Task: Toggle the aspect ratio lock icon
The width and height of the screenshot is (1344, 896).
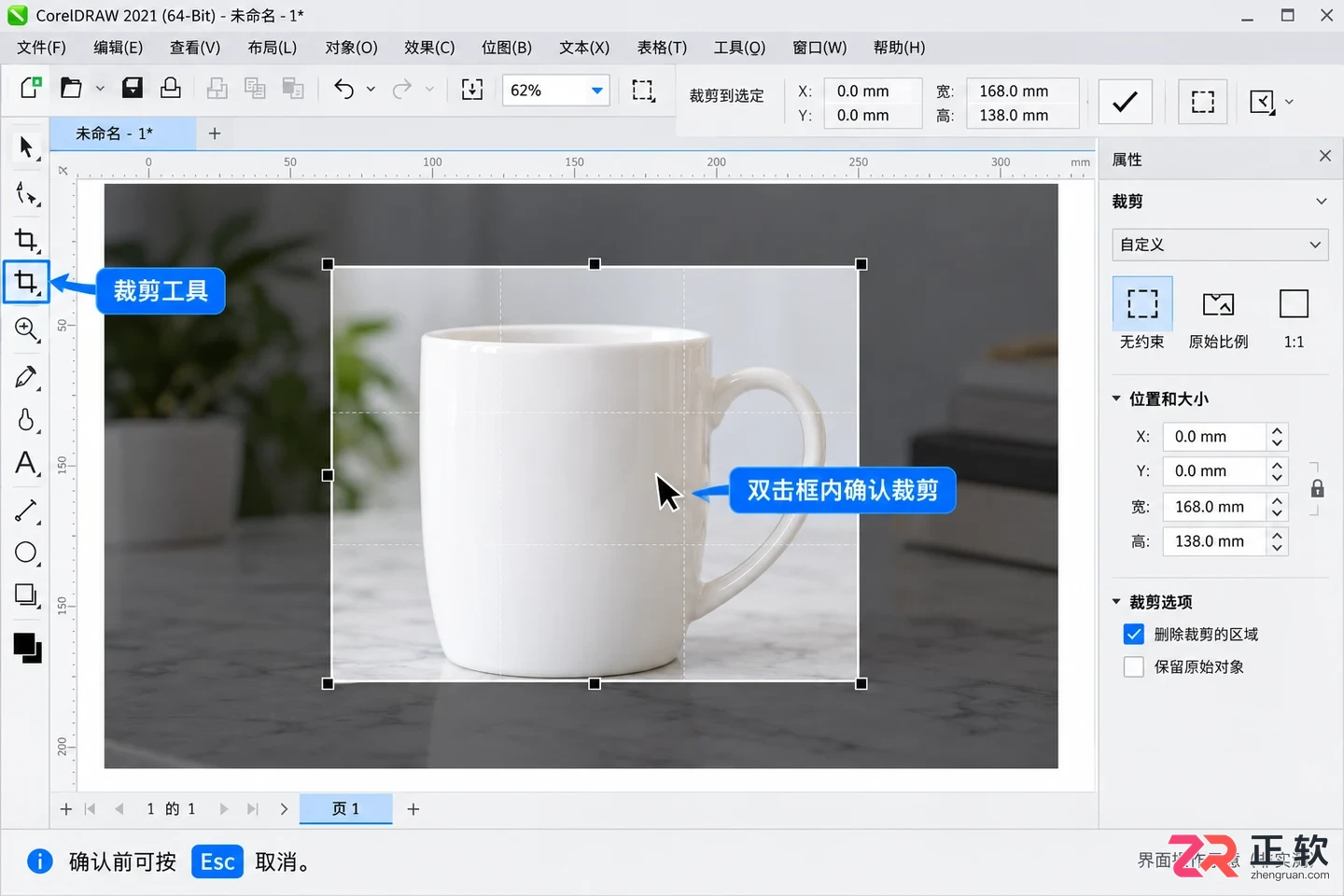Action: point(1317,489)
